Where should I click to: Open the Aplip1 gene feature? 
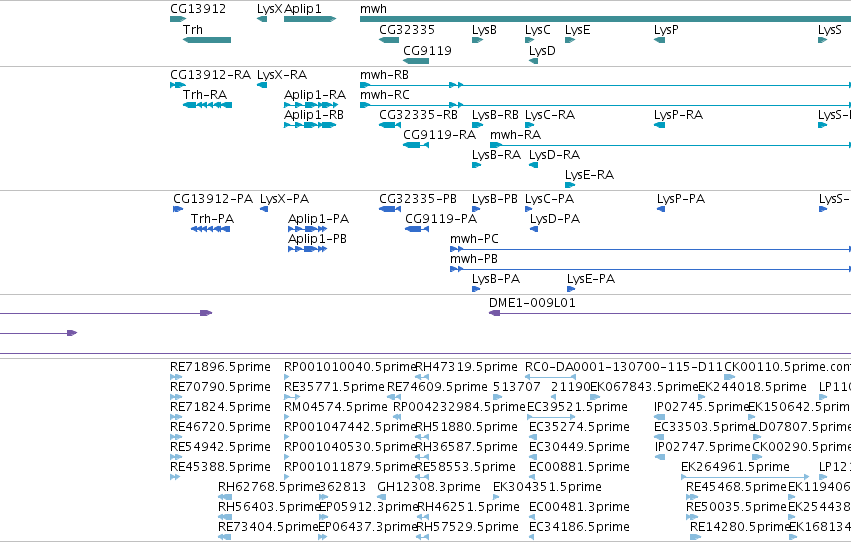310,19
